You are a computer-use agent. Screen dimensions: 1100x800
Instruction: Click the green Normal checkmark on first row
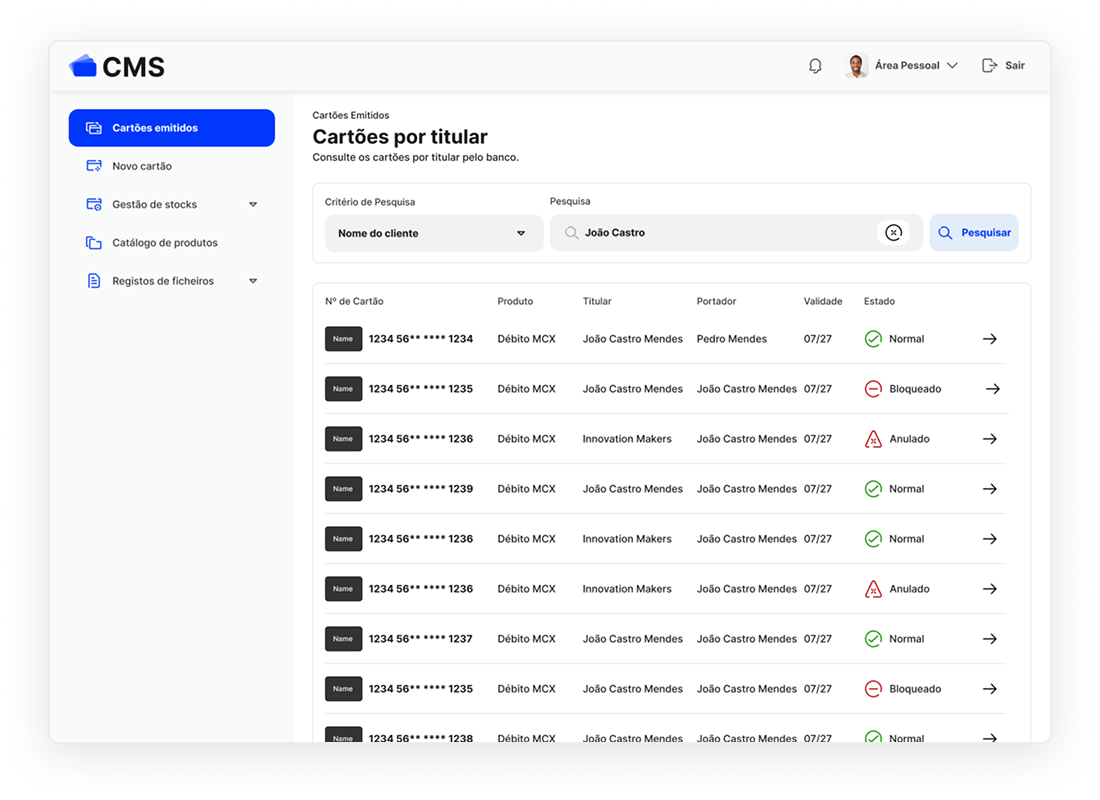click(x=873, y=339)
